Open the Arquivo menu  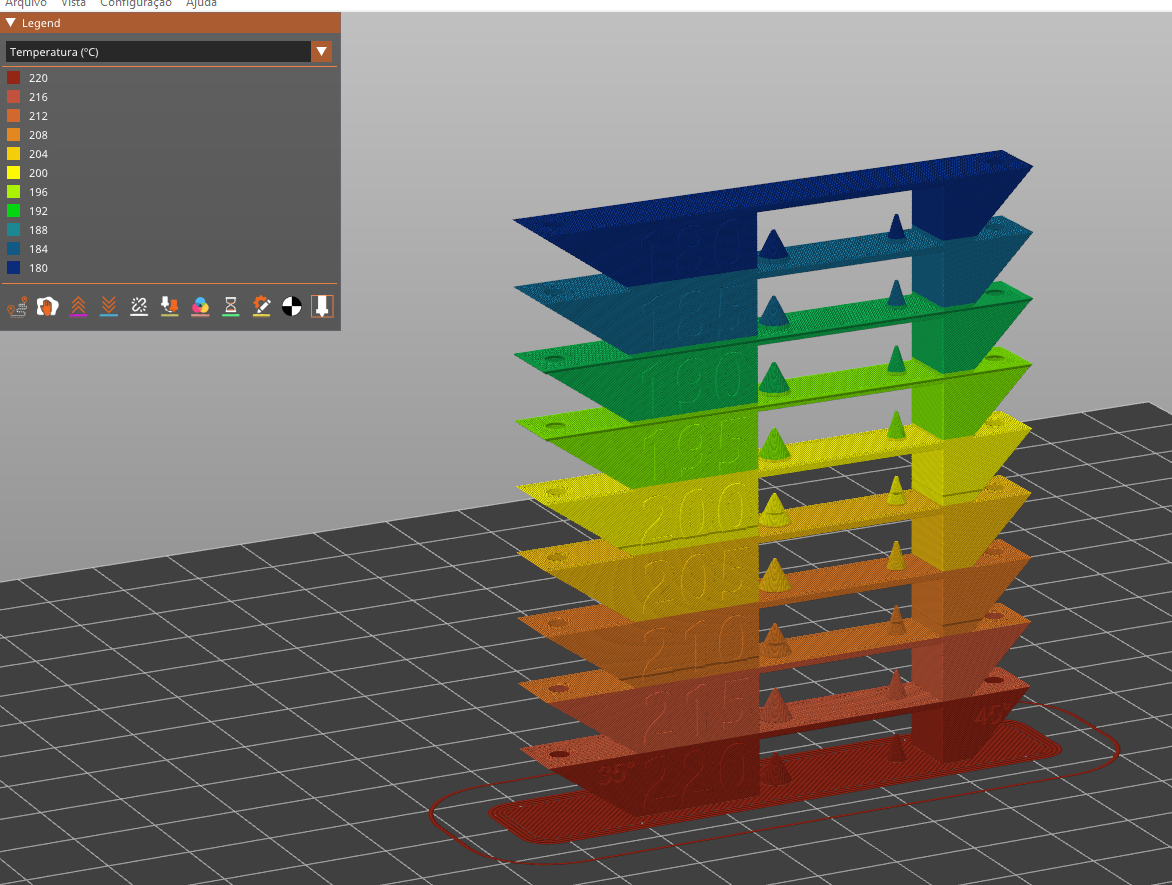pos(25,4)
